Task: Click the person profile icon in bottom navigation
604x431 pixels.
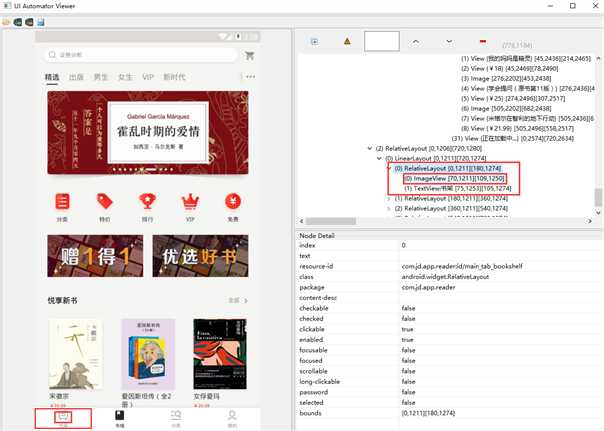Action: 232,415
